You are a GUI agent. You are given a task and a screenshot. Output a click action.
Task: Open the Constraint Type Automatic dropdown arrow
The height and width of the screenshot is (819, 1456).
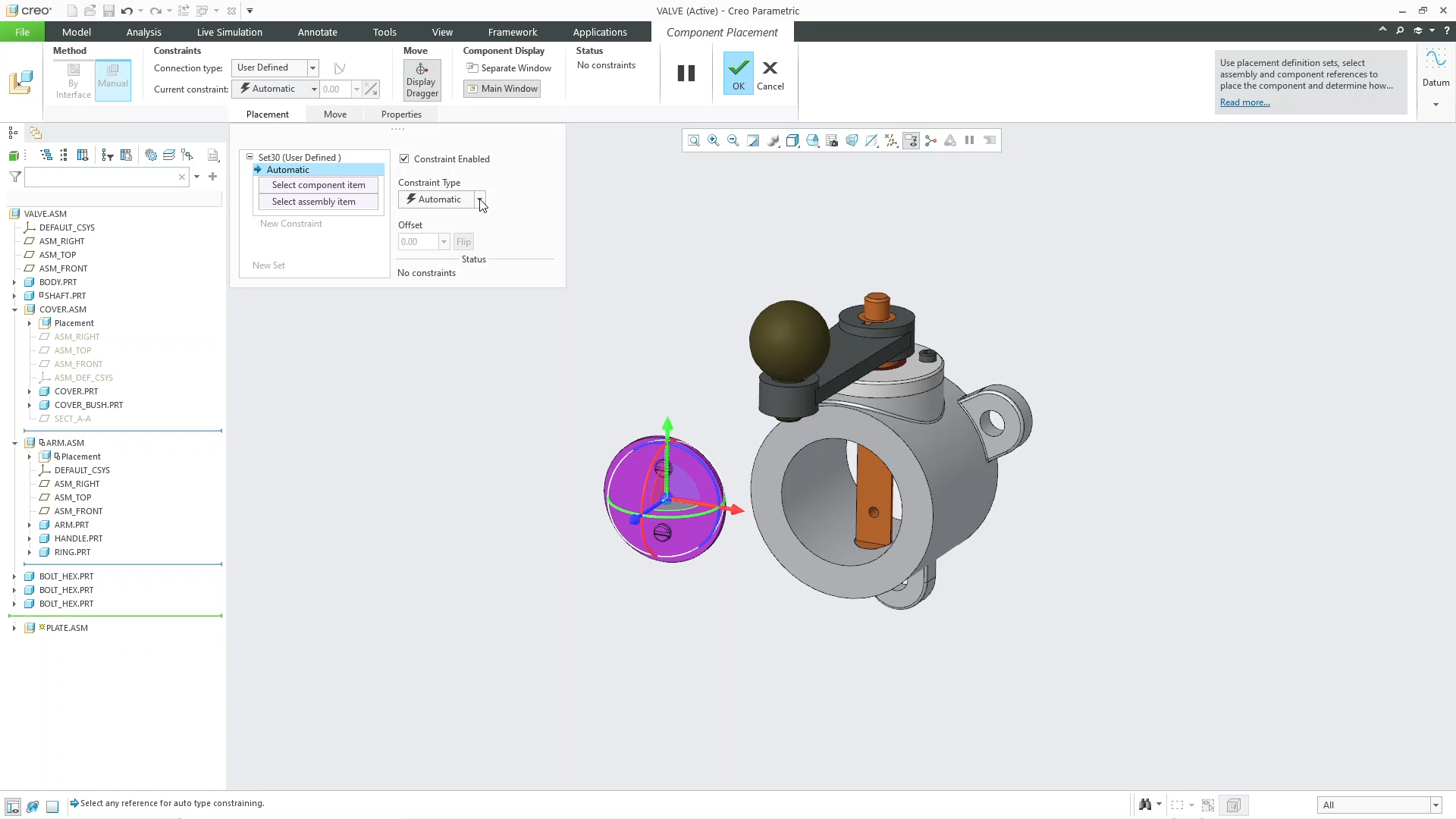tap(479, 199)
